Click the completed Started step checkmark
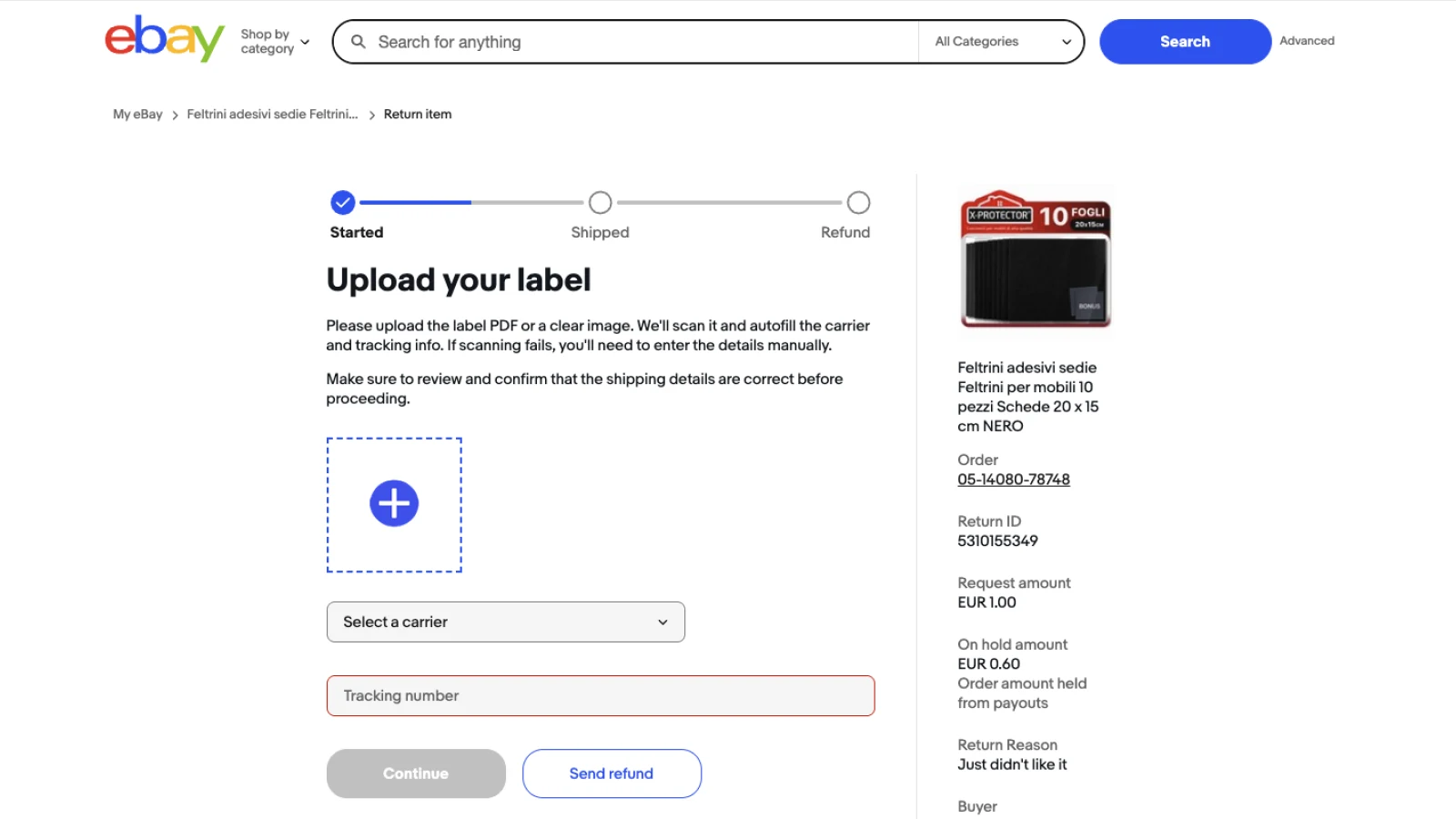Screen dimensions: 1456x819 point(343,202)
